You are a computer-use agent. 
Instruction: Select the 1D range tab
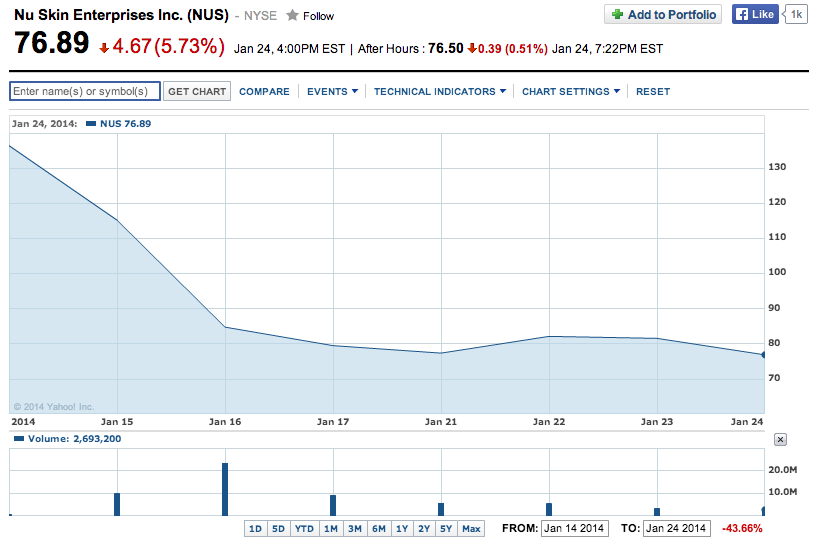coord(255,529)
